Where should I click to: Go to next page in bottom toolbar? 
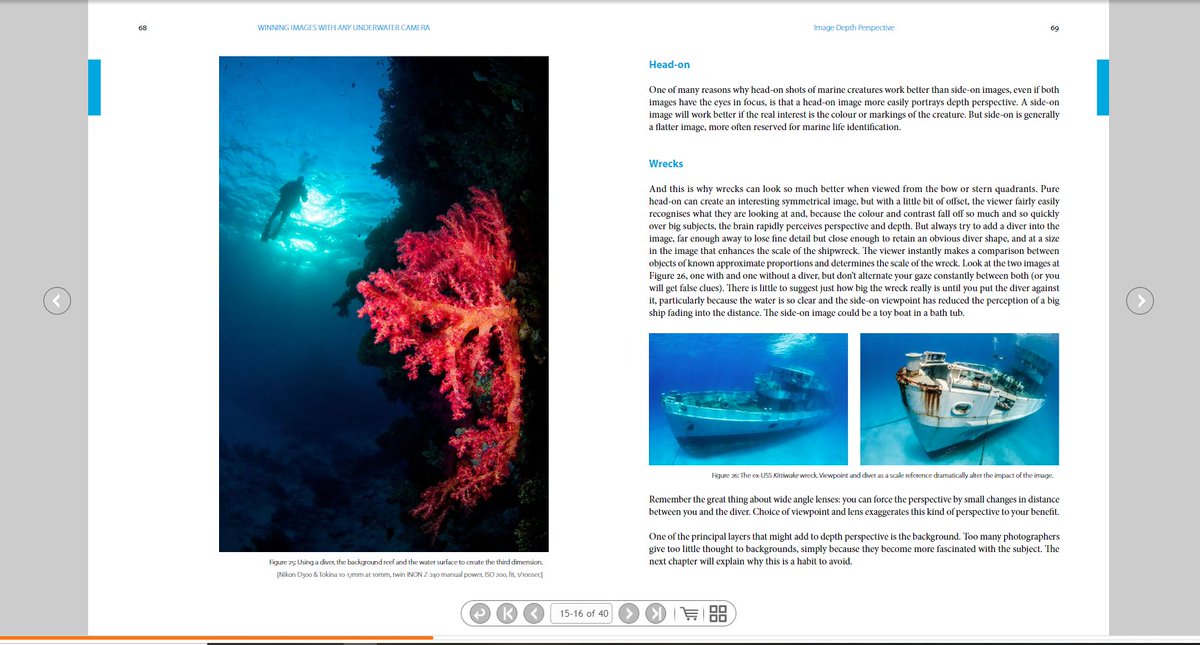[628, 613]
